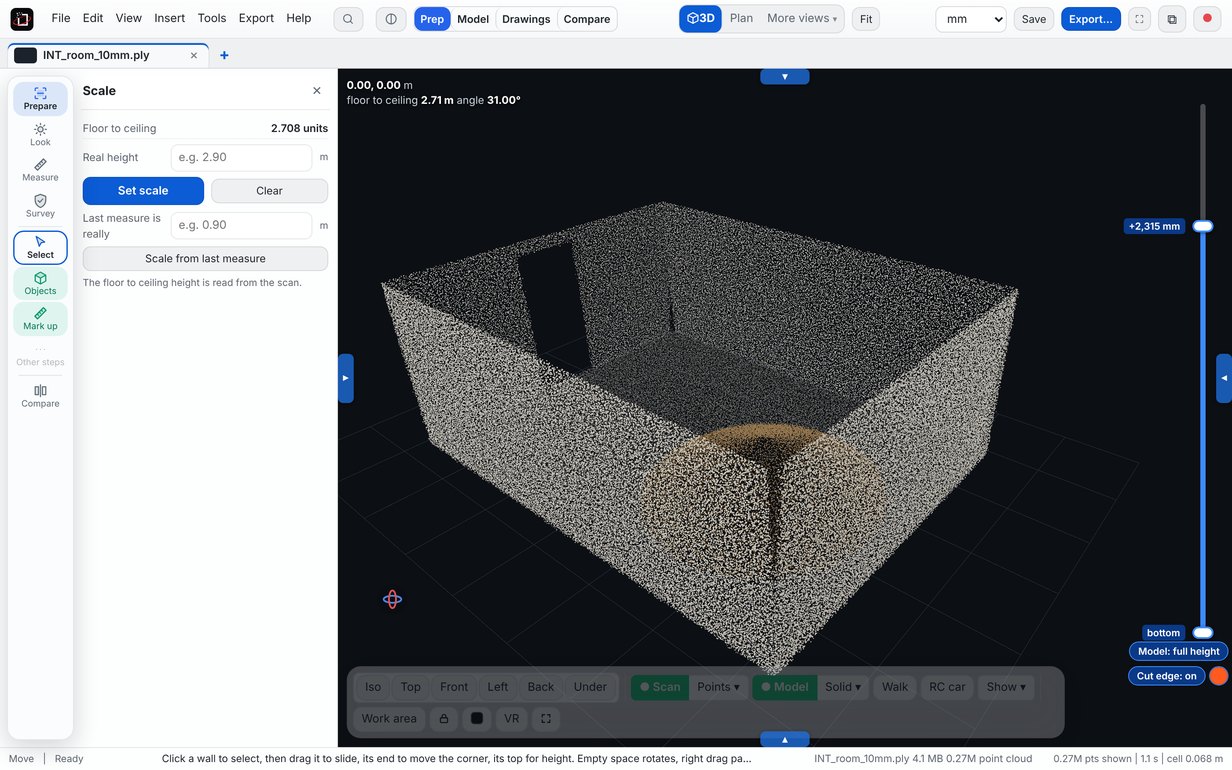Screen dimensions: 1232x770
Task: Open the Objects tool
Action: click(x=40, y=283)
